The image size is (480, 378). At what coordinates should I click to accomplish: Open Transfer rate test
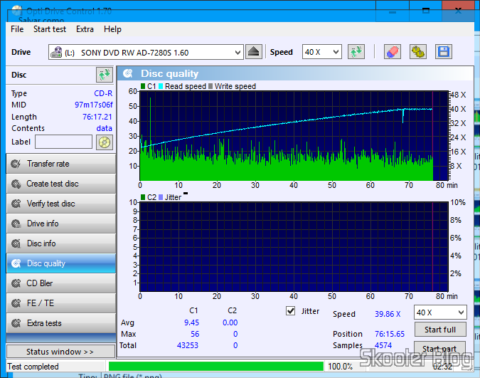click(61, 164)
